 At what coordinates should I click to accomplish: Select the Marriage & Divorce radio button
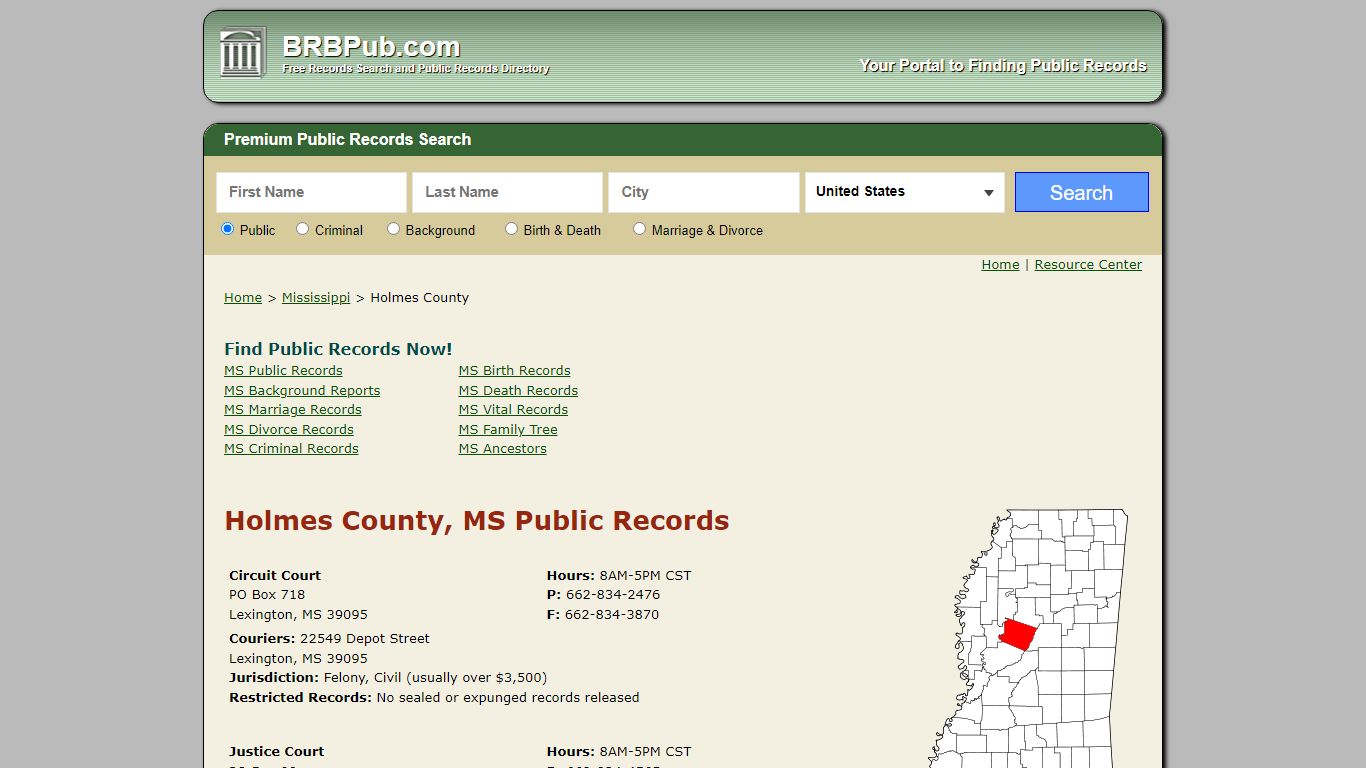(639, 229)
